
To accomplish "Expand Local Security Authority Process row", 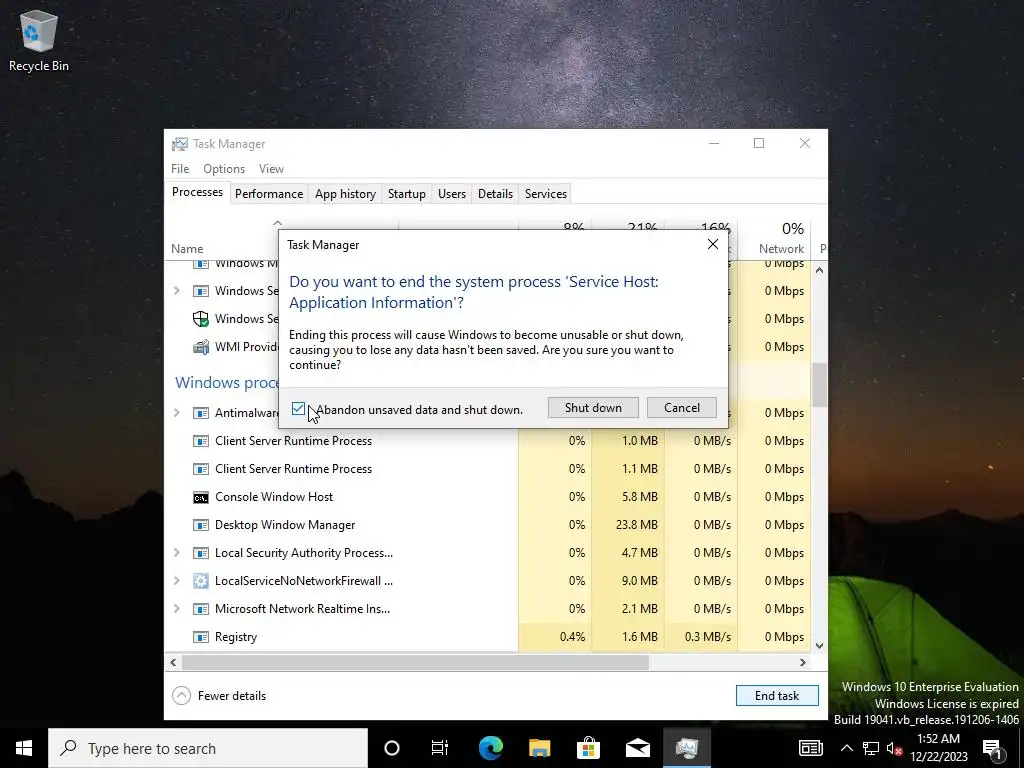I will click(x=176, y=552).
